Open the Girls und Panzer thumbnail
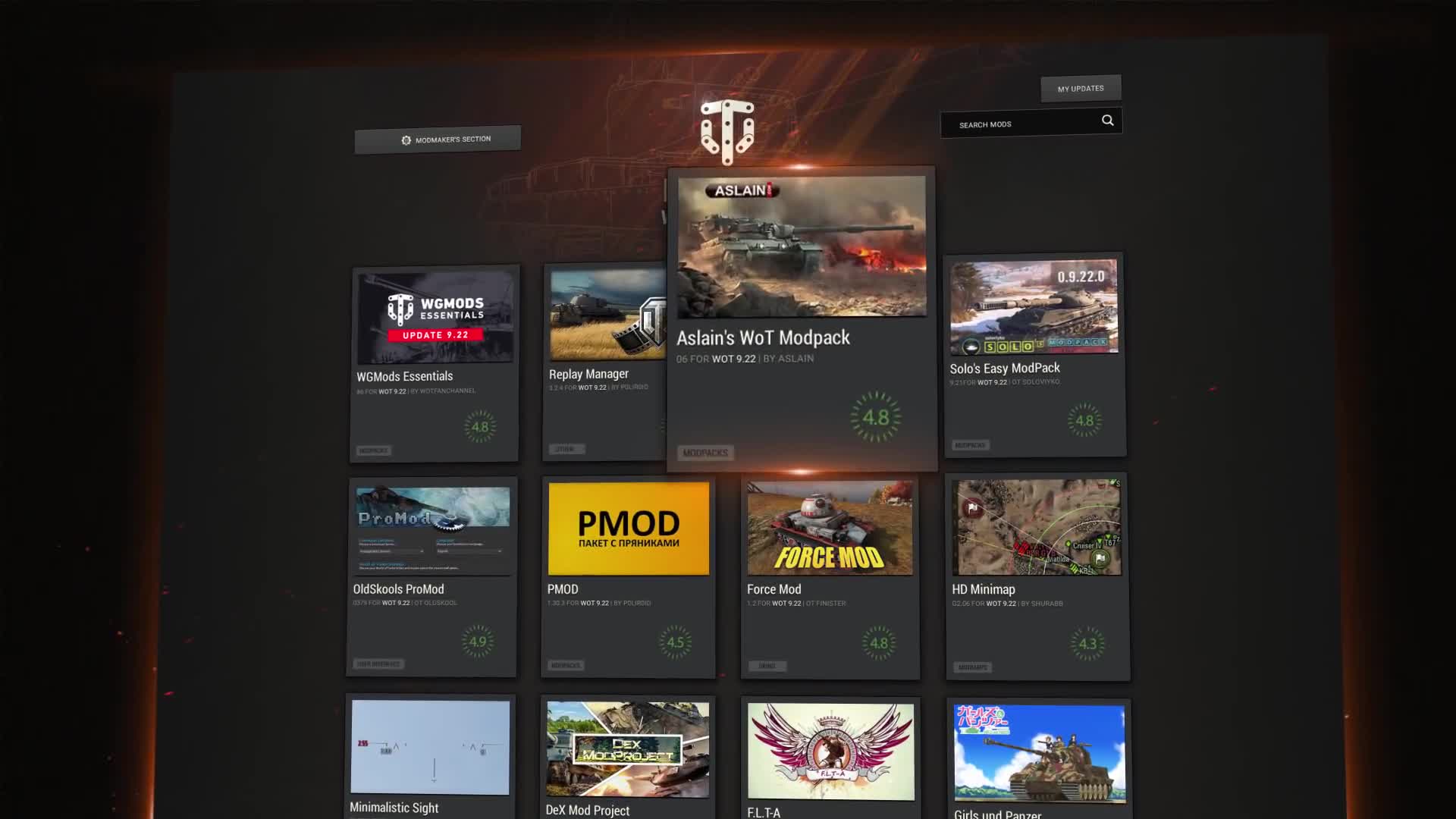1456x819 pixels. click(1040, 754)
